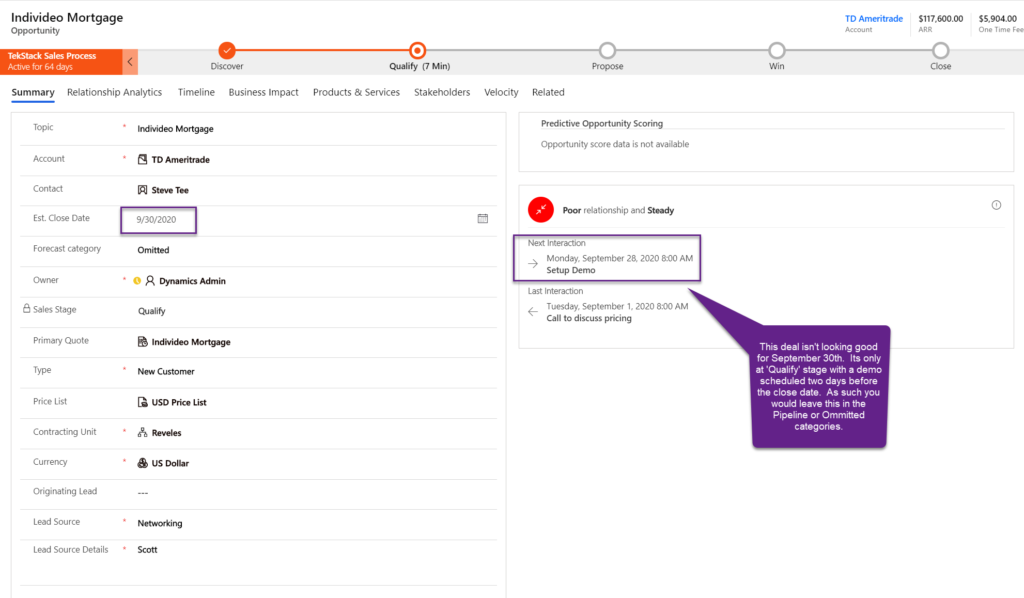1024x598 pixels.
Task: Open the Lead Source Networking dropdown
Action: pos(160,523)
